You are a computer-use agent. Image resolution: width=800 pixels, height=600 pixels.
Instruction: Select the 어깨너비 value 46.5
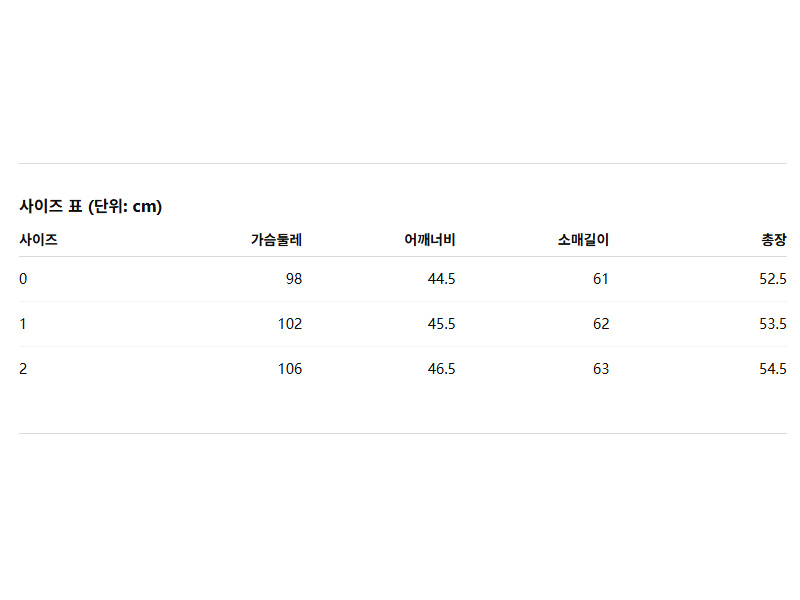click(441, 369)
